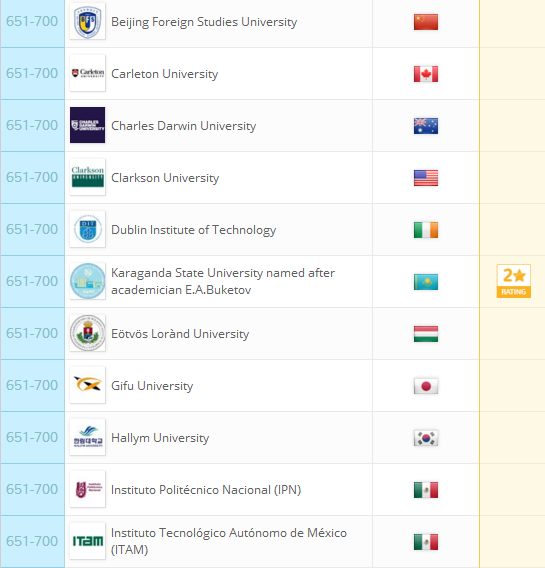Click the Ireland flag icon
545x568 pixels.
[426, 230]
